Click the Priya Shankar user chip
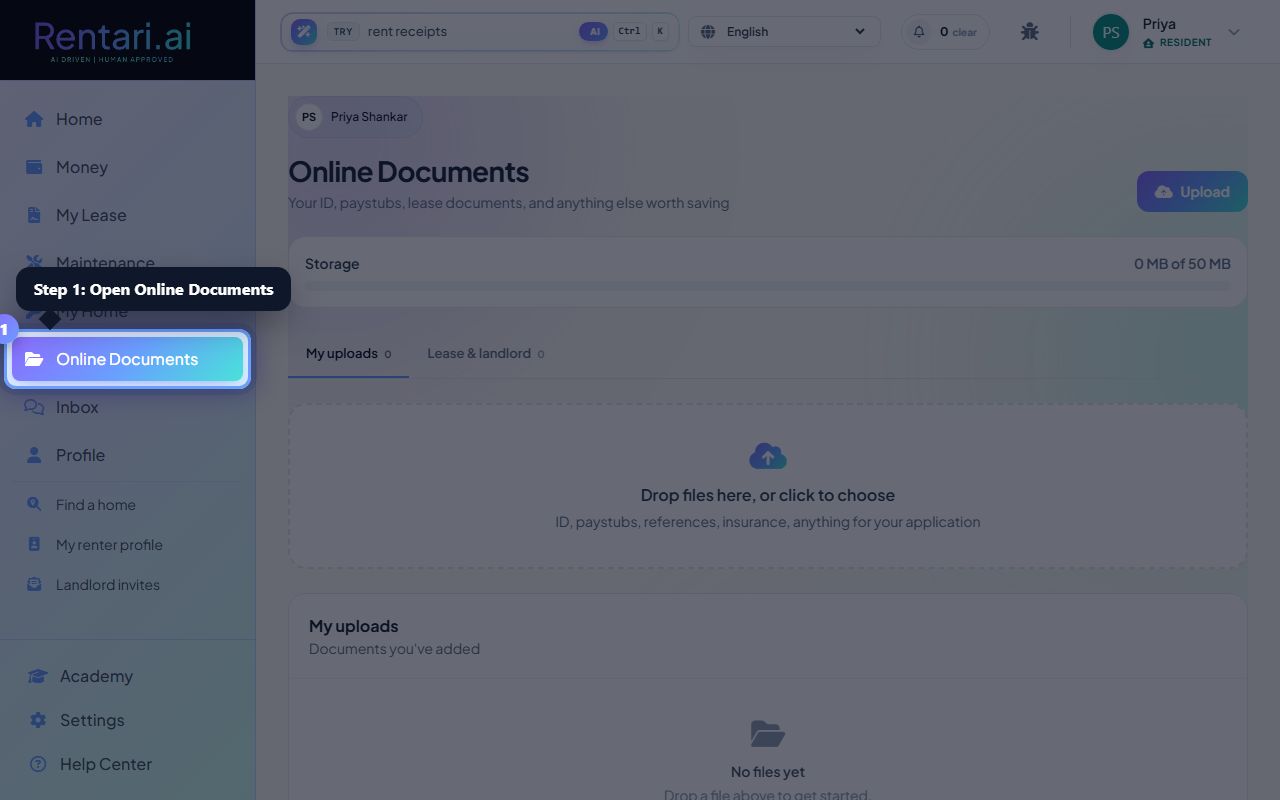The image size is (1280, 800). point(355,117)
